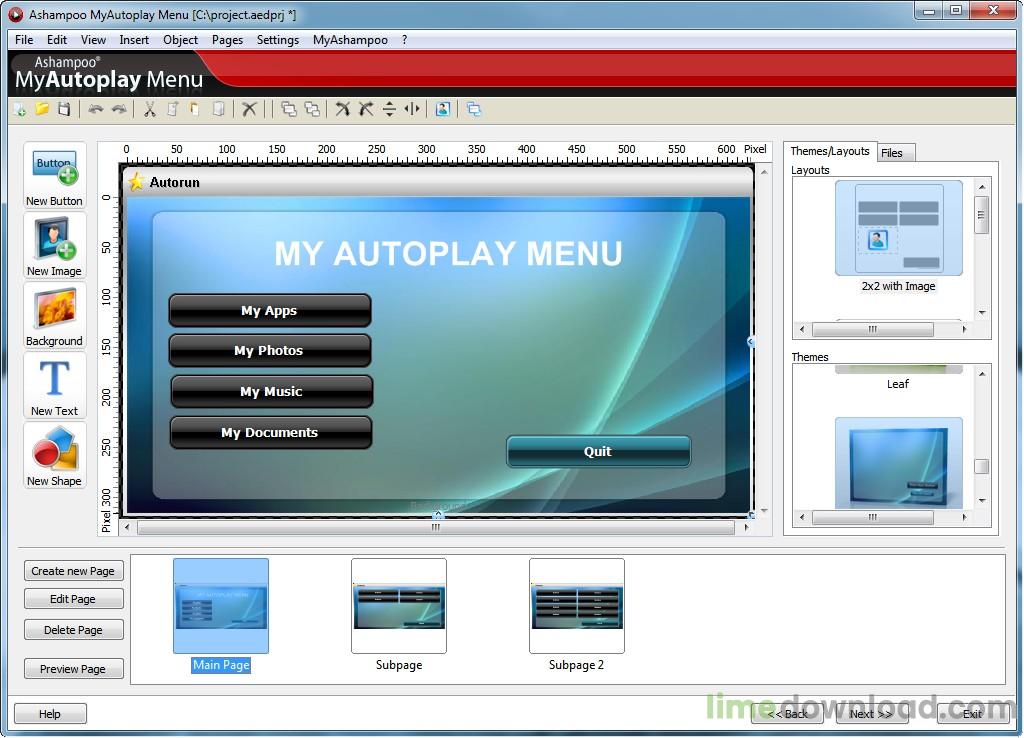Image resolution: width=1024 pixels, height=738 pixels.
Task: Click the Preview Page button
Action: [73, 668]
